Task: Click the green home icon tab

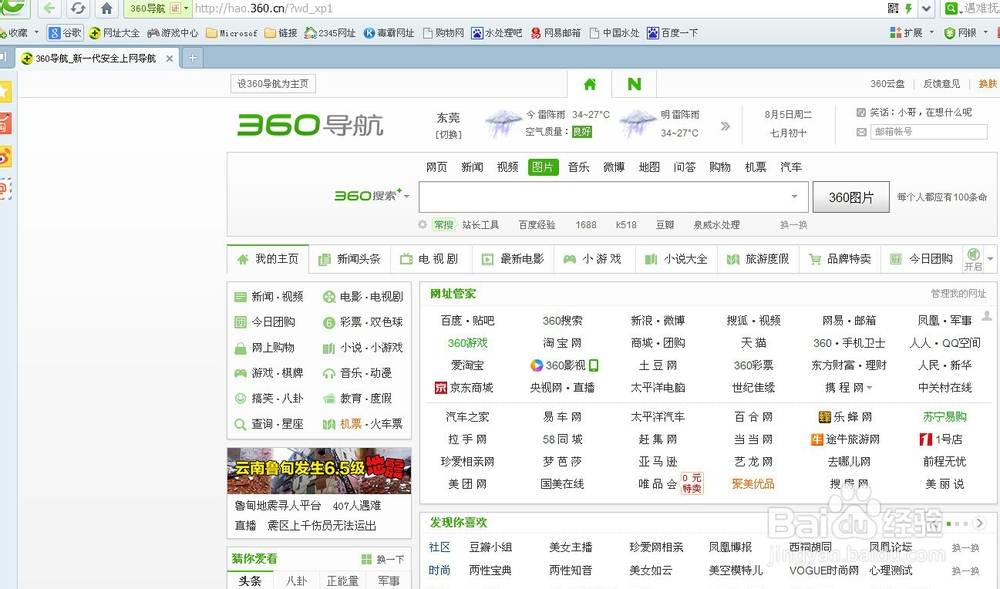Action: pyautogui.click(x=590, y=84)
